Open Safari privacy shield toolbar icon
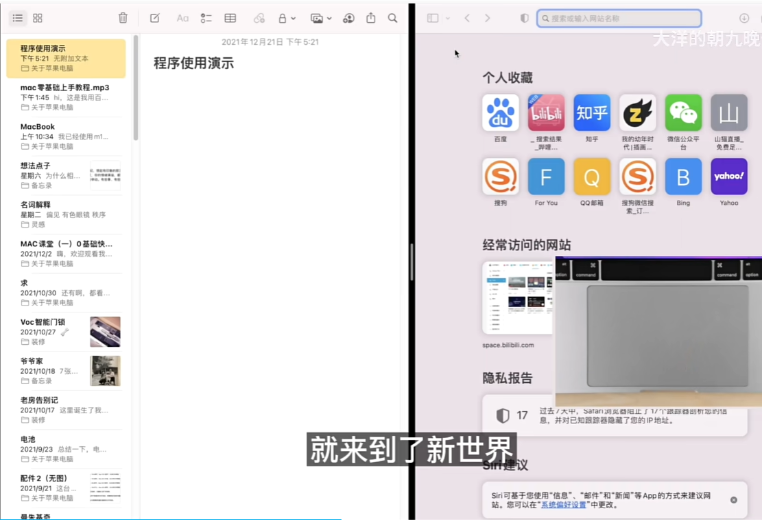 (524, 18)
